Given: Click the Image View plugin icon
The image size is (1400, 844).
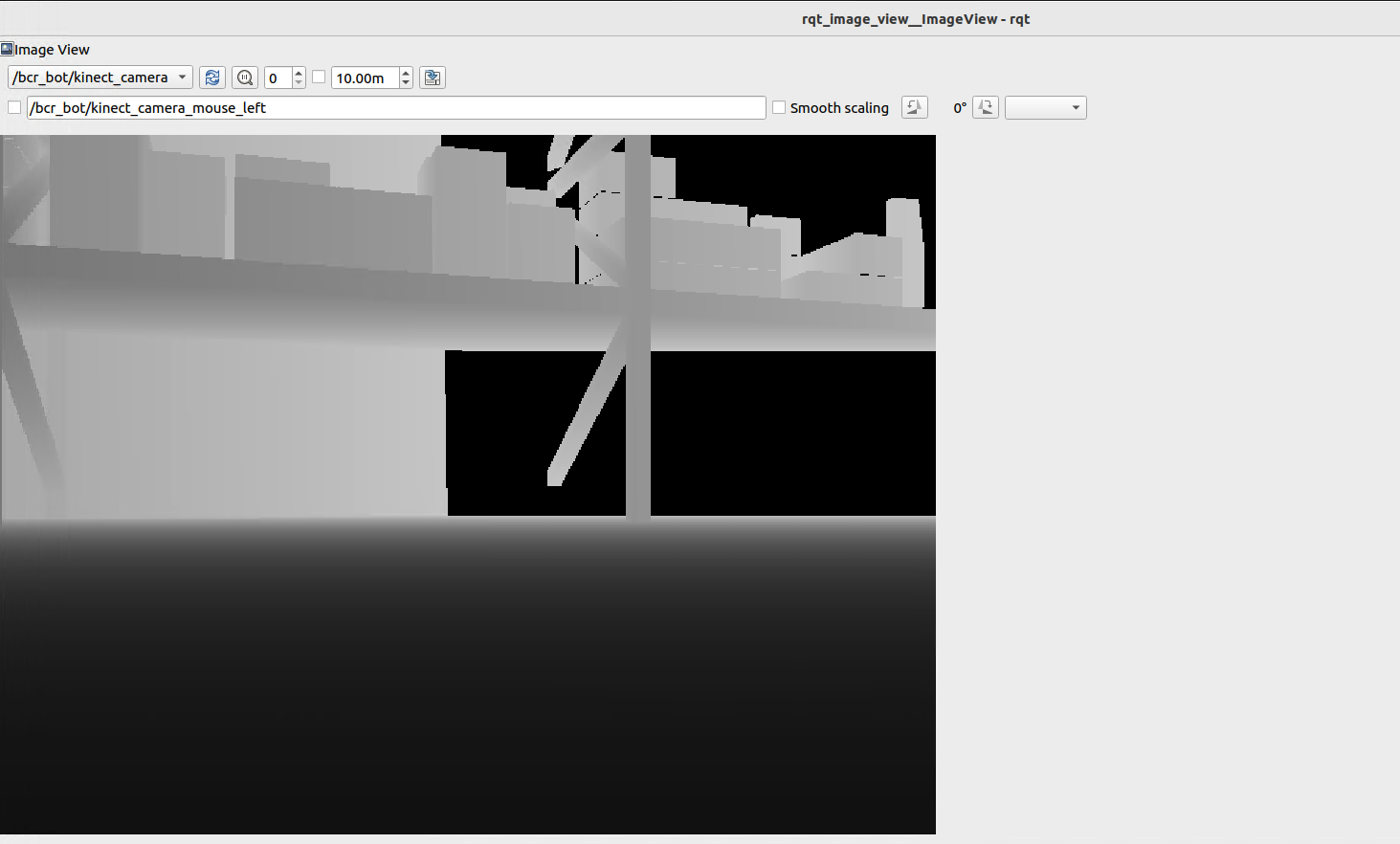Looking at the screenshot, I should point(7,49).
